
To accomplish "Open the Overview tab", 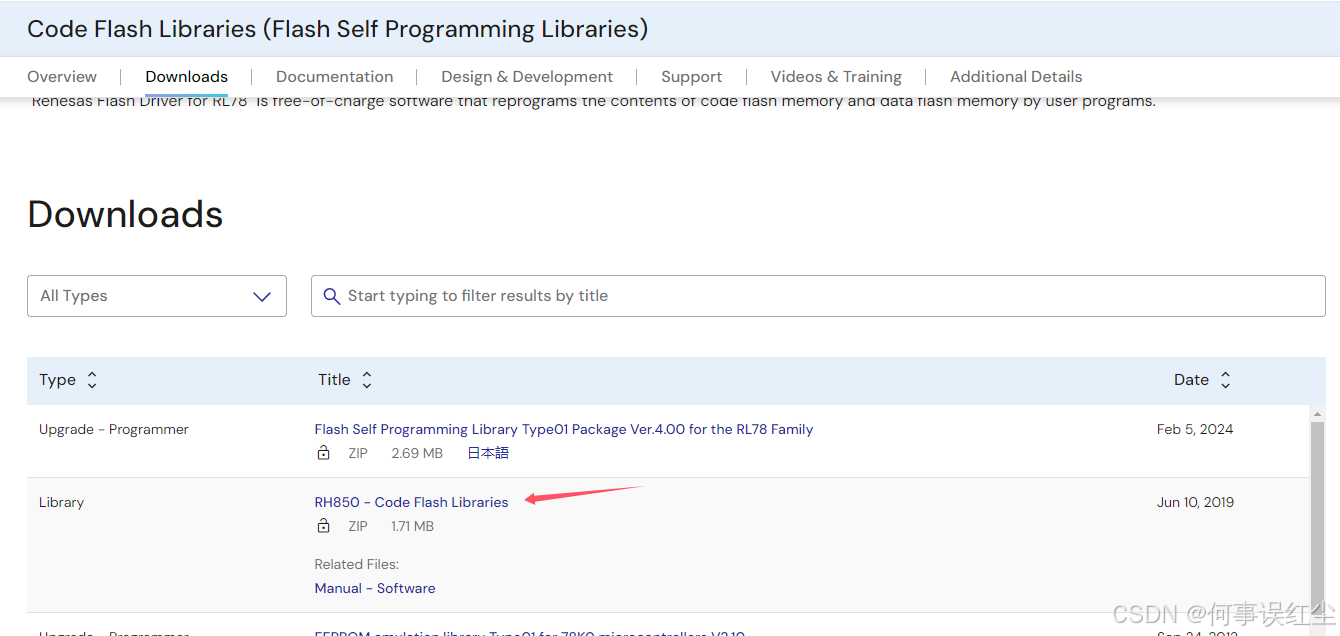I will [x=62, y=77].
